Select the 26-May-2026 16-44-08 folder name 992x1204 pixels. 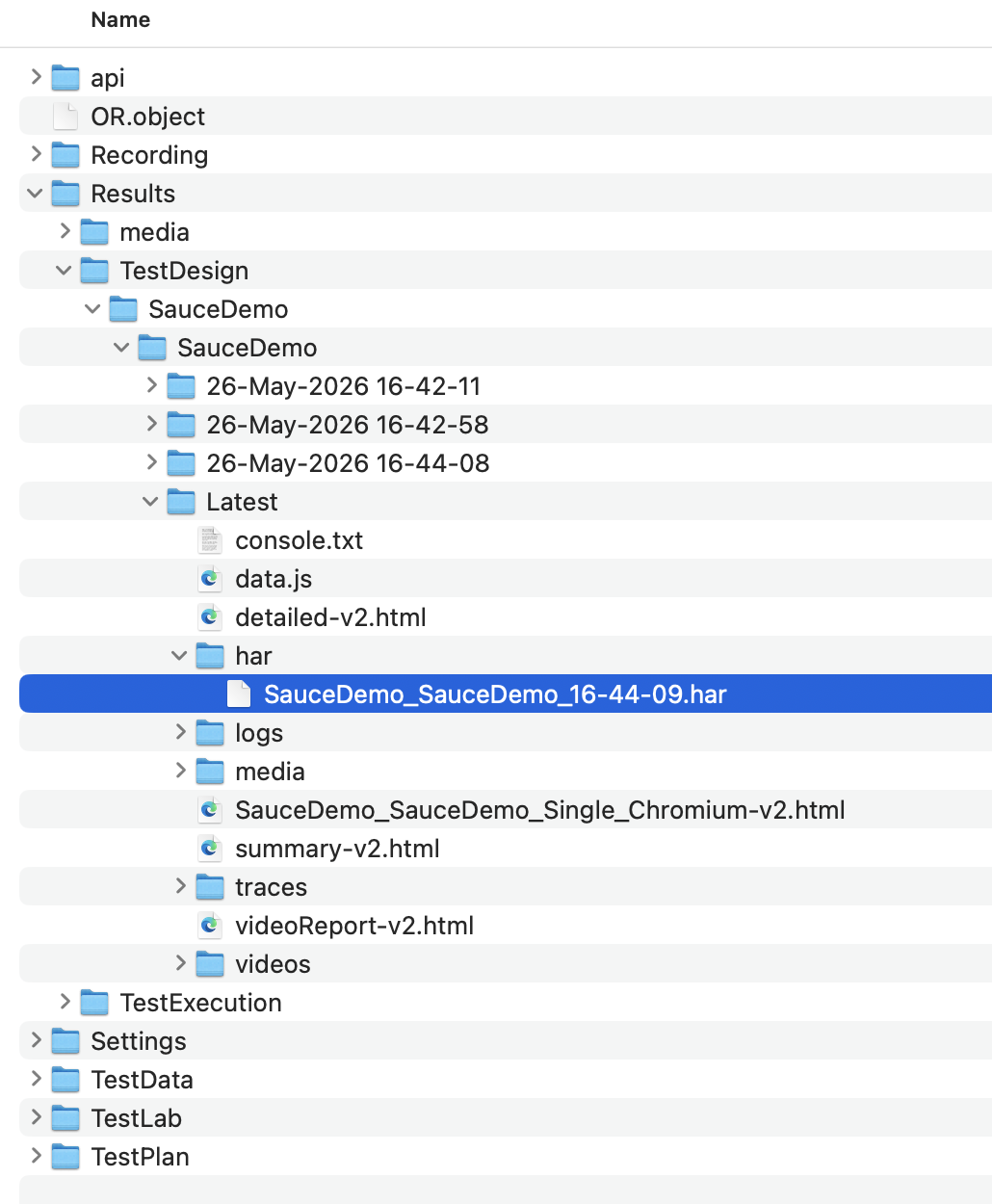[348, 463]
